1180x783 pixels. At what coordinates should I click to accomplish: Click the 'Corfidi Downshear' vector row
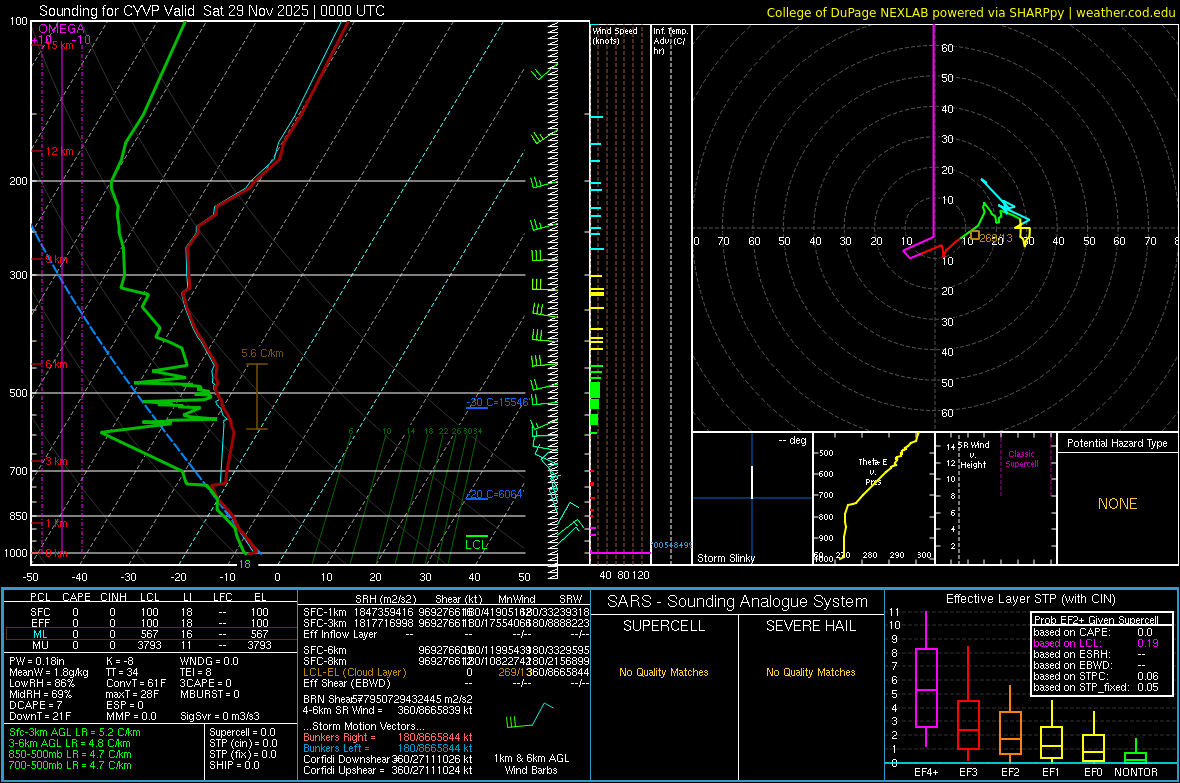(388, 759)
